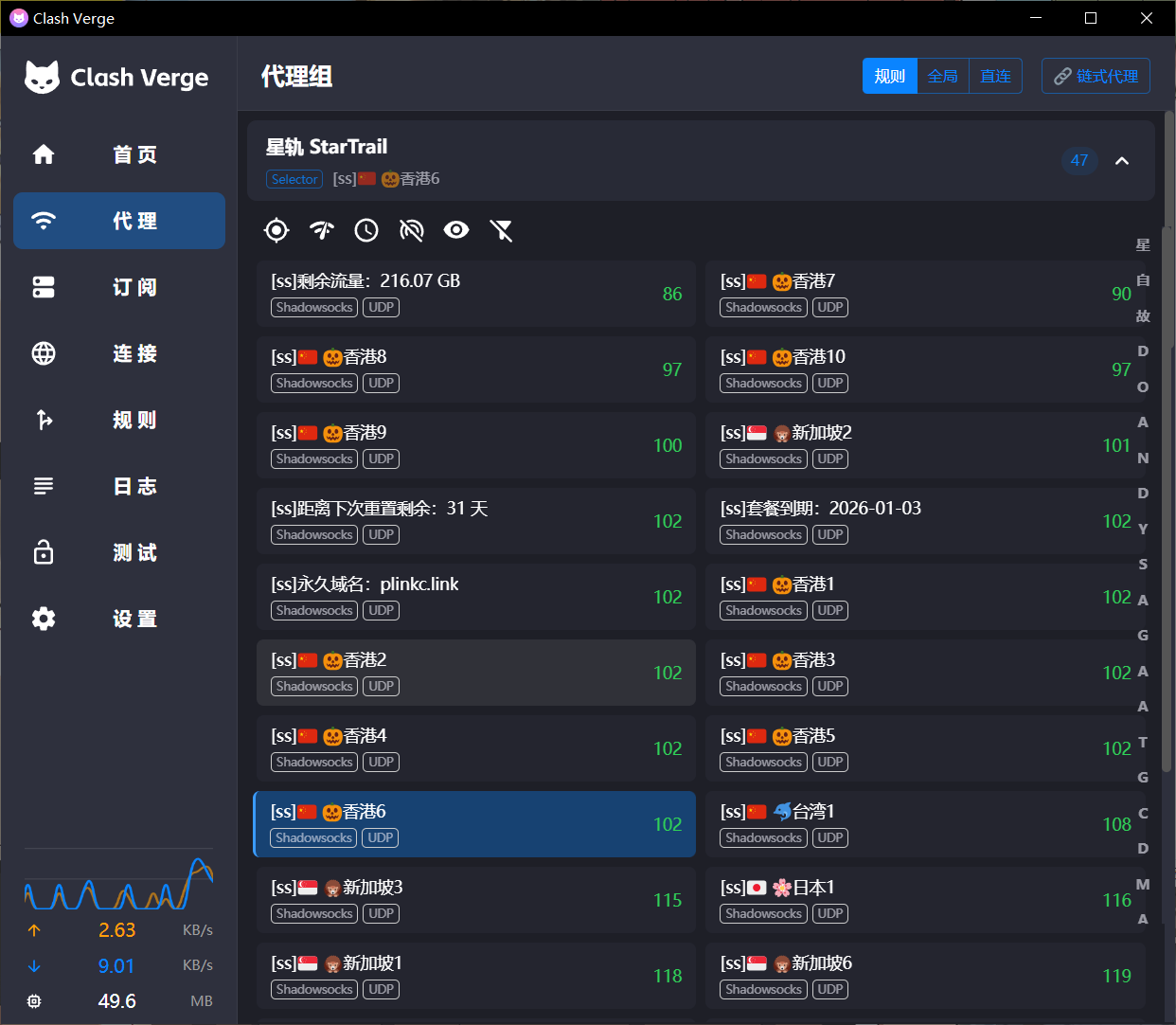Image resolution: width=1176 pixels, height=1025 pixels.
Task: Go to Connections (连接) page
Action: pyautogui.click(x=119, y=353)
